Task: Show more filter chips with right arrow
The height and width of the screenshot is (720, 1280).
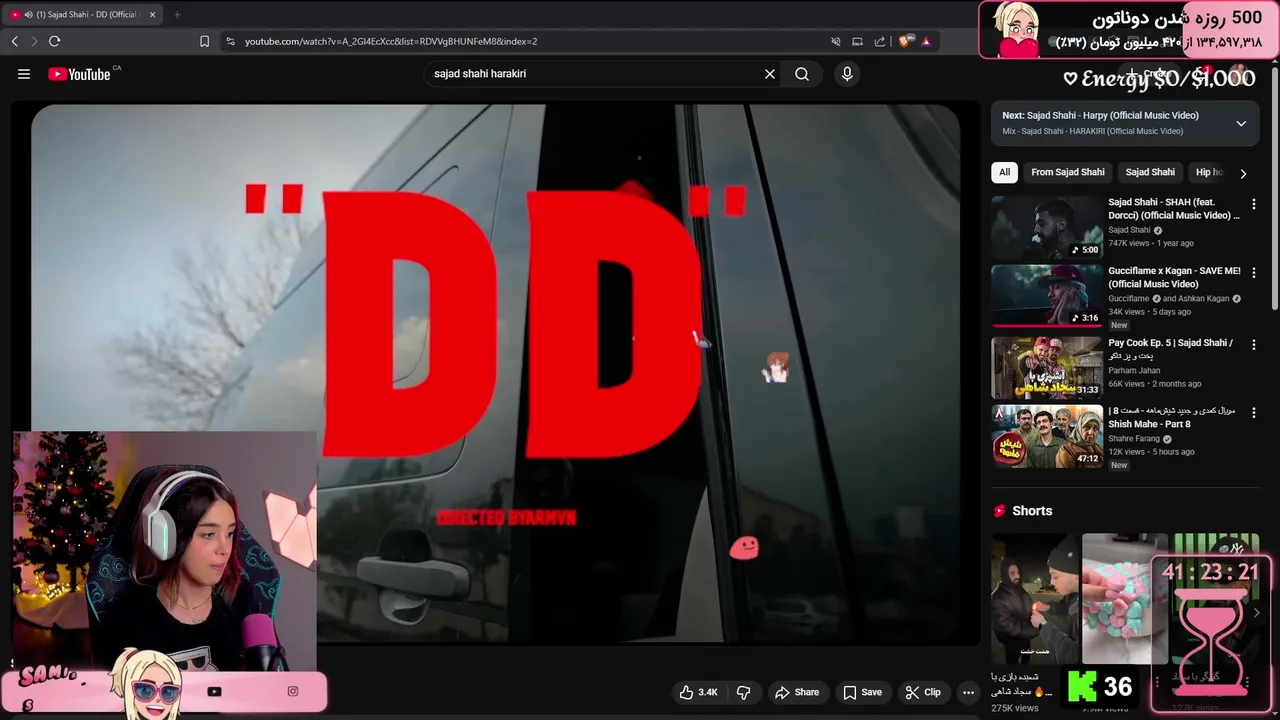Action: [x=1243, y=173]
